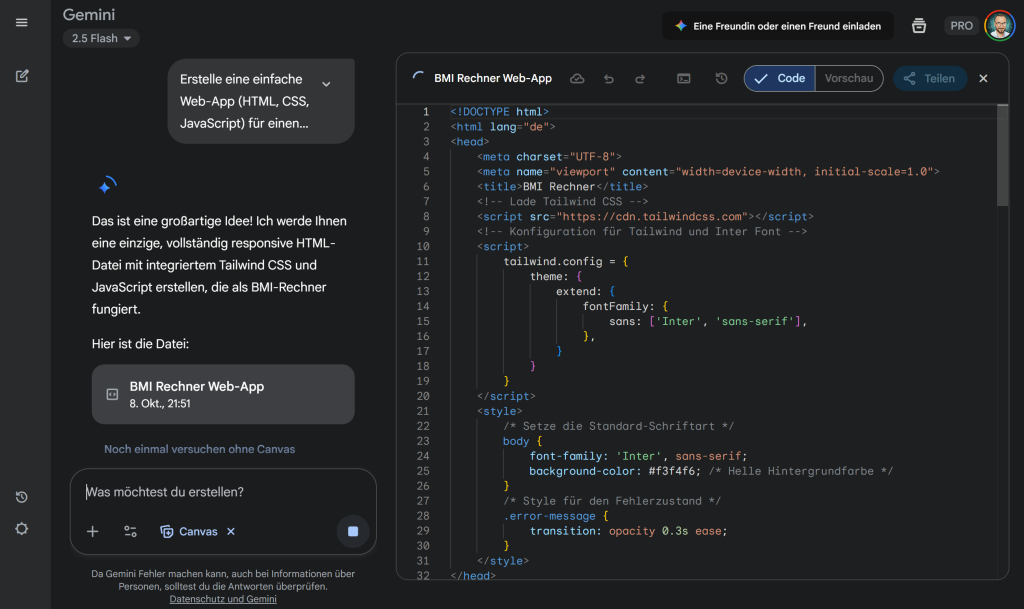Open the 2.5 Flash model dropdown
Viewport: 1024px width, 609px height.
click(x=101, y=38)
